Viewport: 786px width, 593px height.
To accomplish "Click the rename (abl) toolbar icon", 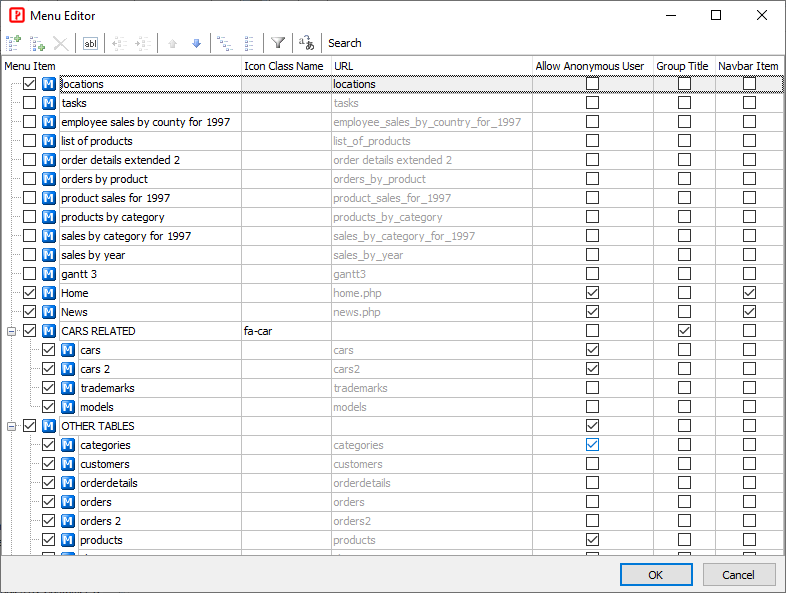I will click(90, 43).
